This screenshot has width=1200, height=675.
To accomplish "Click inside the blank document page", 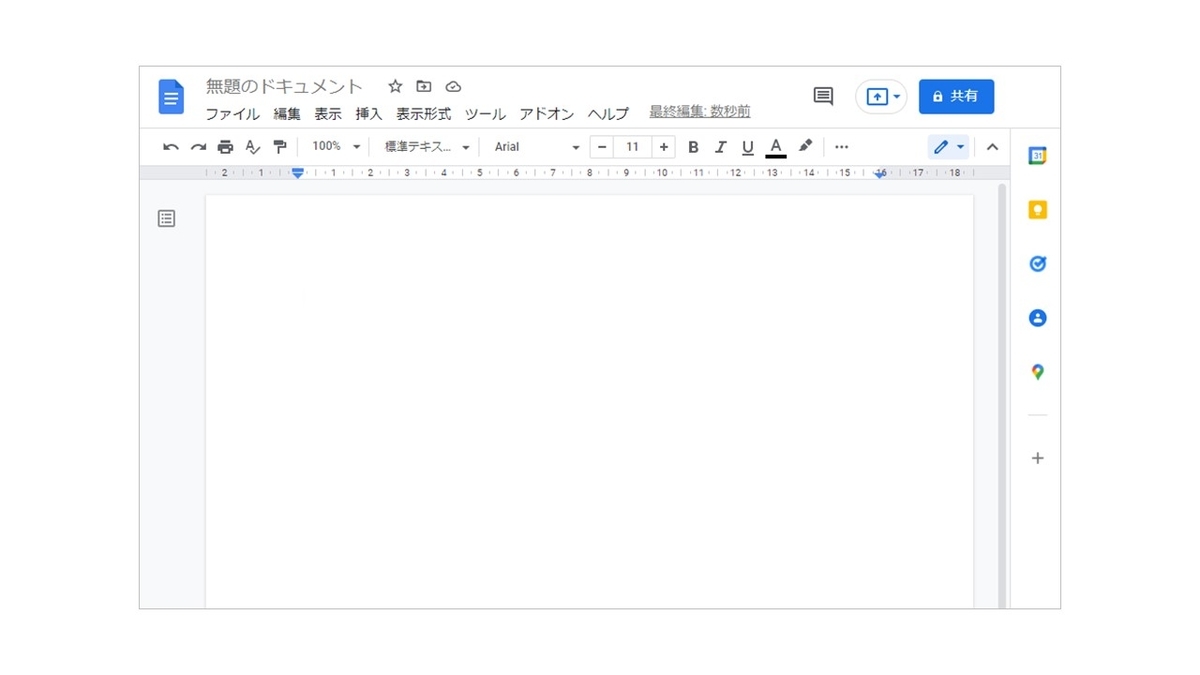I will click(589, 402).
